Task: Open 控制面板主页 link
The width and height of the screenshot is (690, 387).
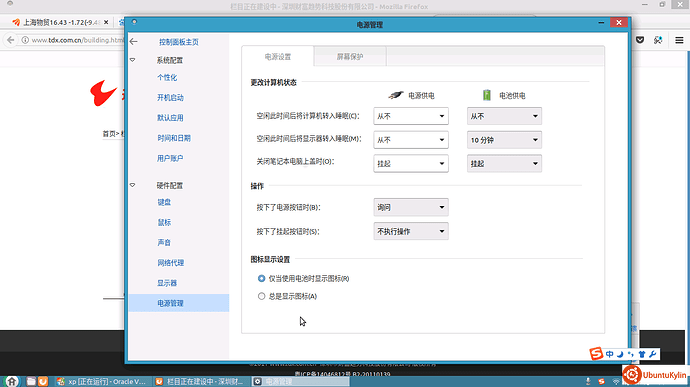Action: pyautogui.click(x=179, y=42)
